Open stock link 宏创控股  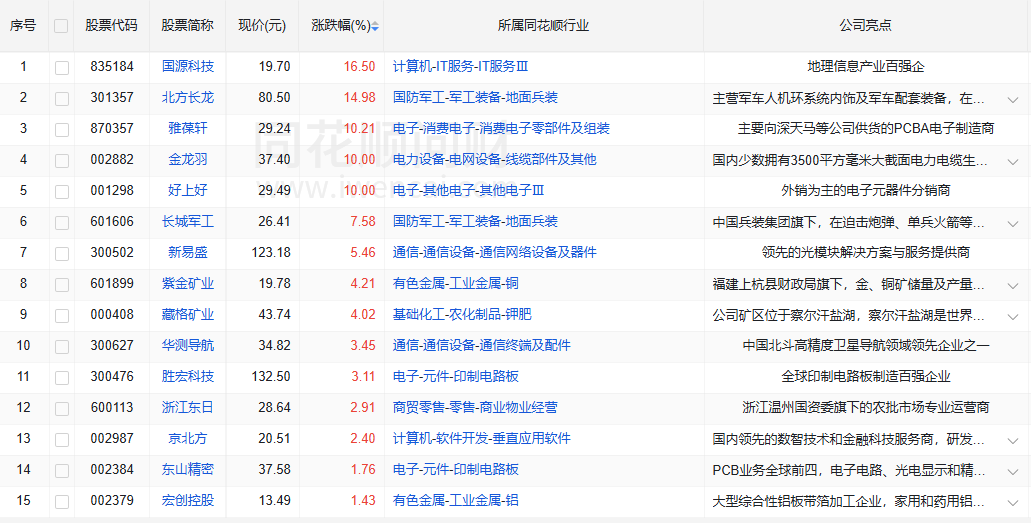tap(188, 500)
